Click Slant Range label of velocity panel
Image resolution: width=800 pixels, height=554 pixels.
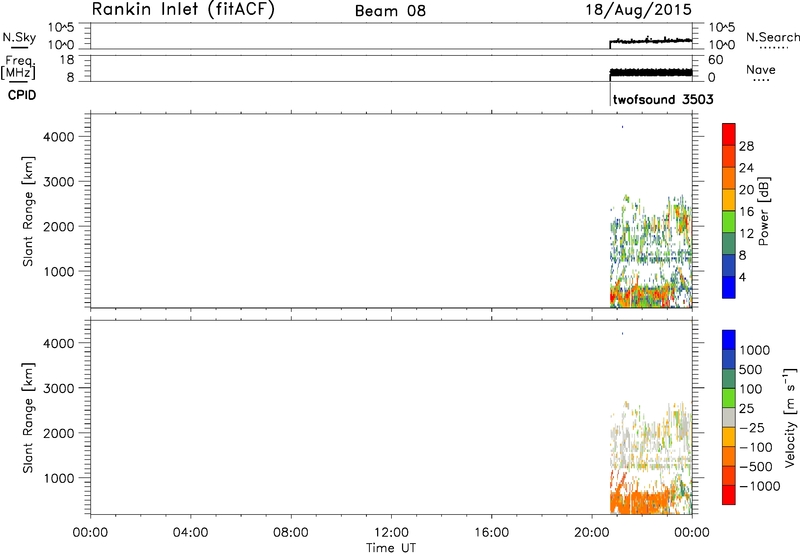coord(28,417)
